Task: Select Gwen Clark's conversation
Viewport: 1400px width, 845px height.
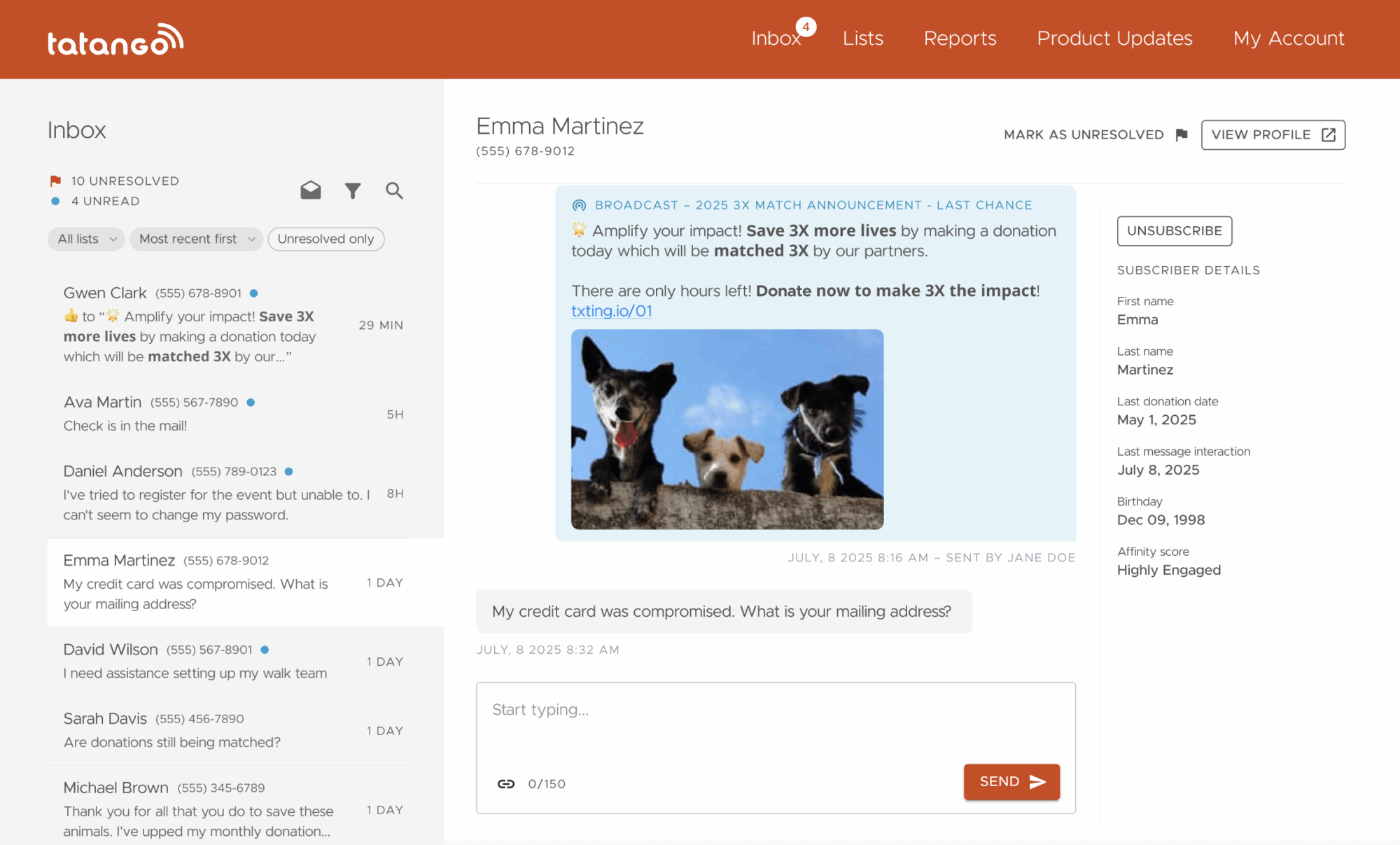Action: click(x=231, y=325)
